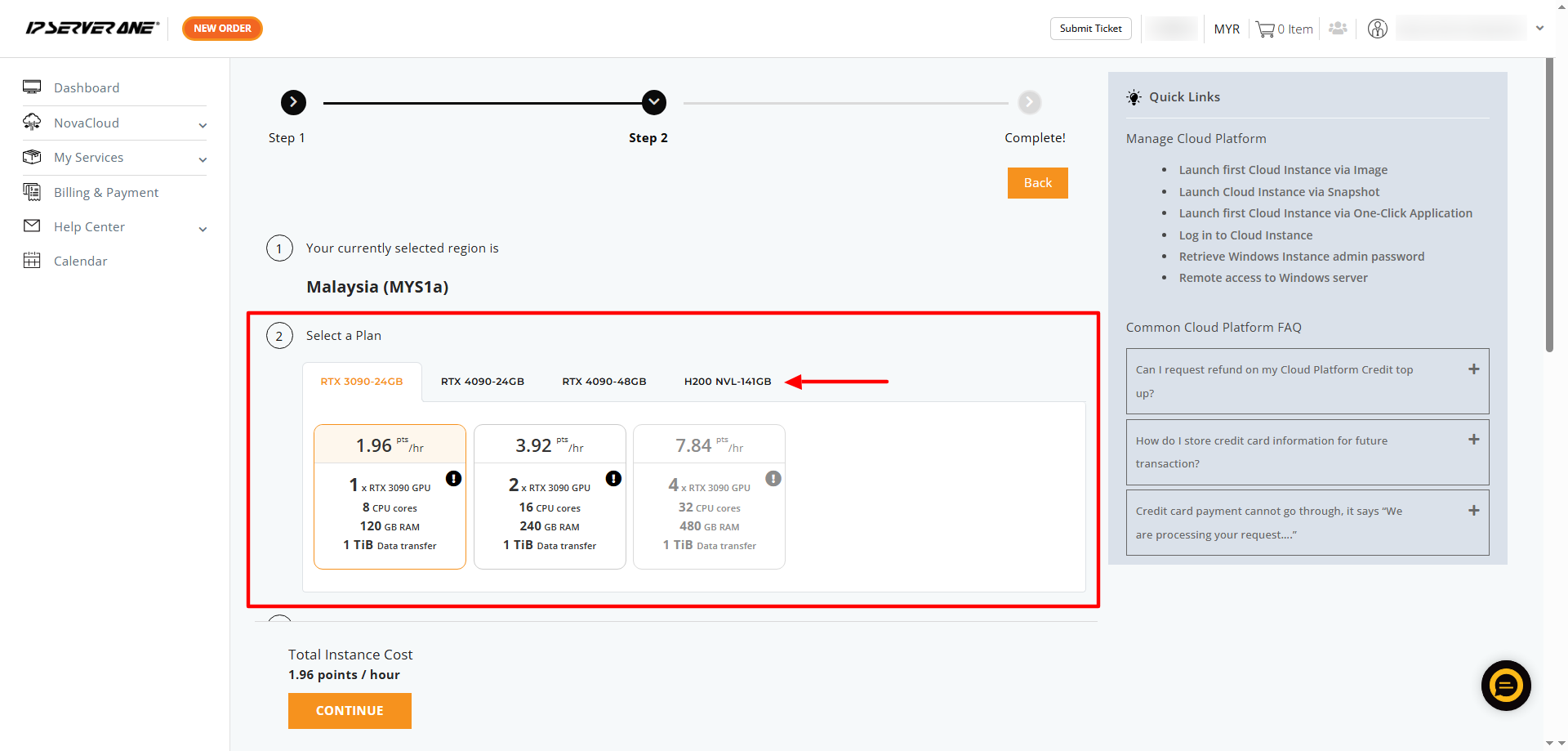Select the RTX 3090-24GB tab
The width and height of the screenshot is (1568, 751).
coord(362,382)
